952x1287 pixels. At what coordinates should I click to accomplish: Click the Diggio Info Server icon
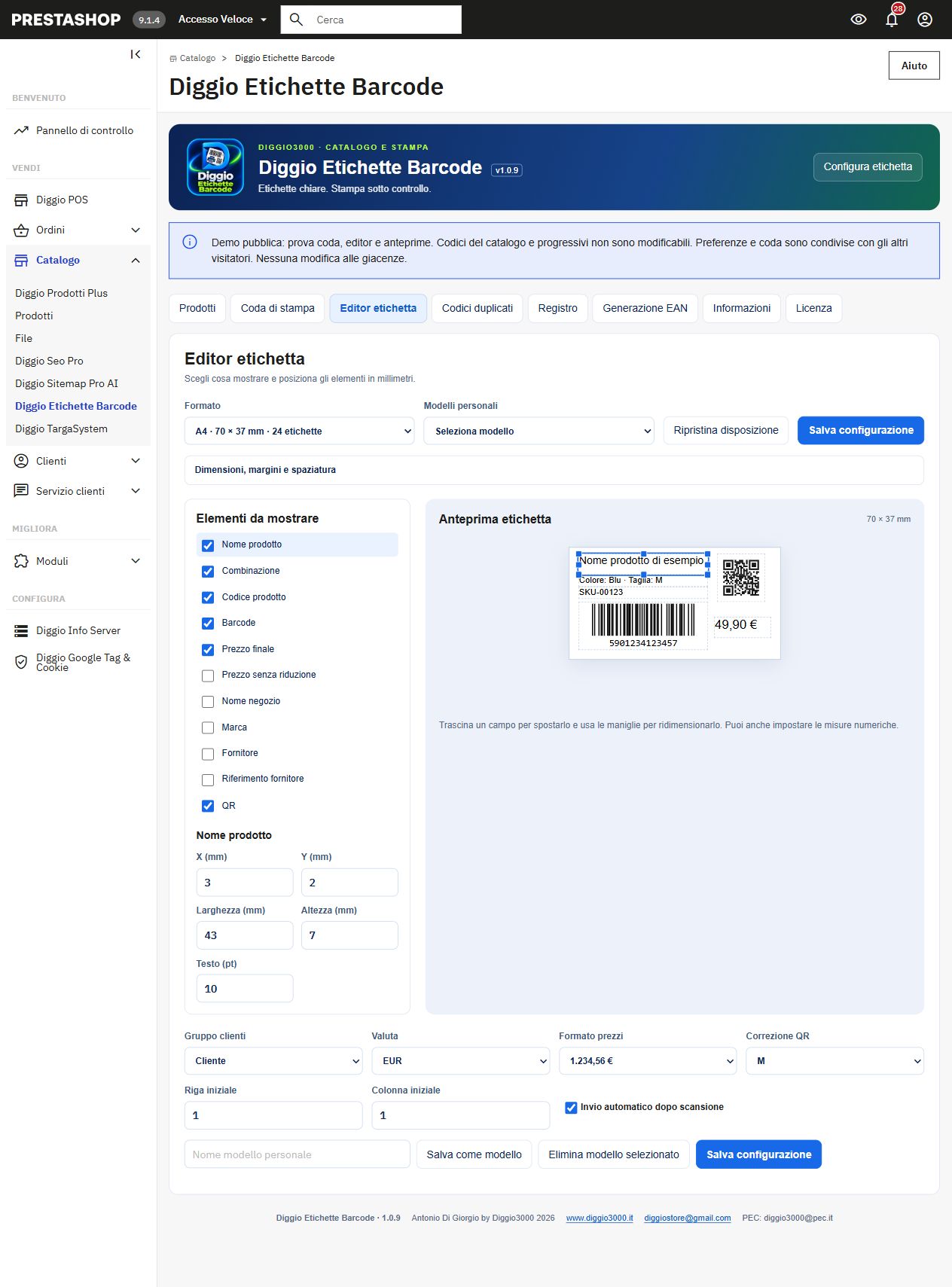tap(21, 630)
